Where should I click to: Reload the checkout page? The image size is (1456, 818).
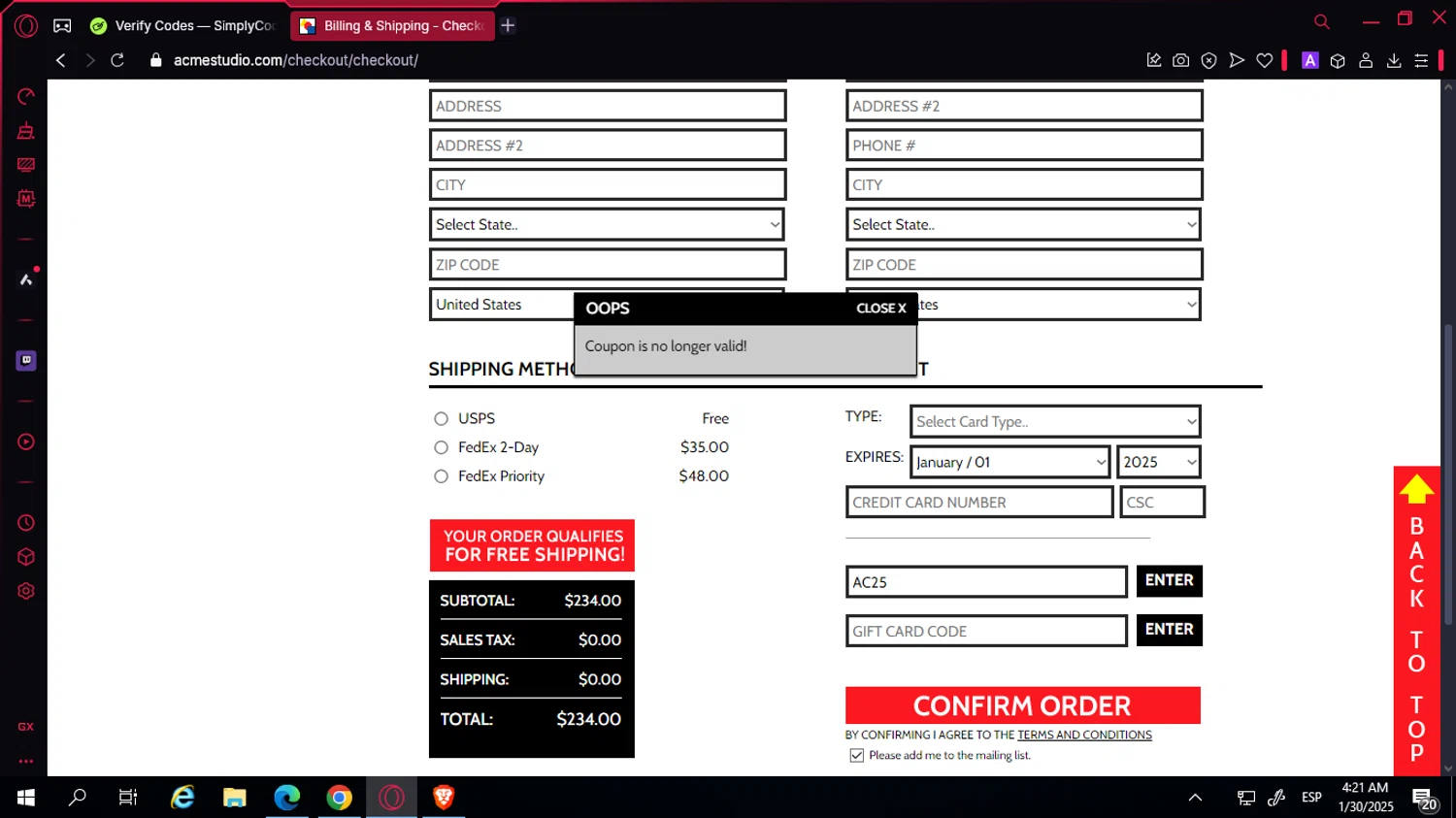click(117, 60)
